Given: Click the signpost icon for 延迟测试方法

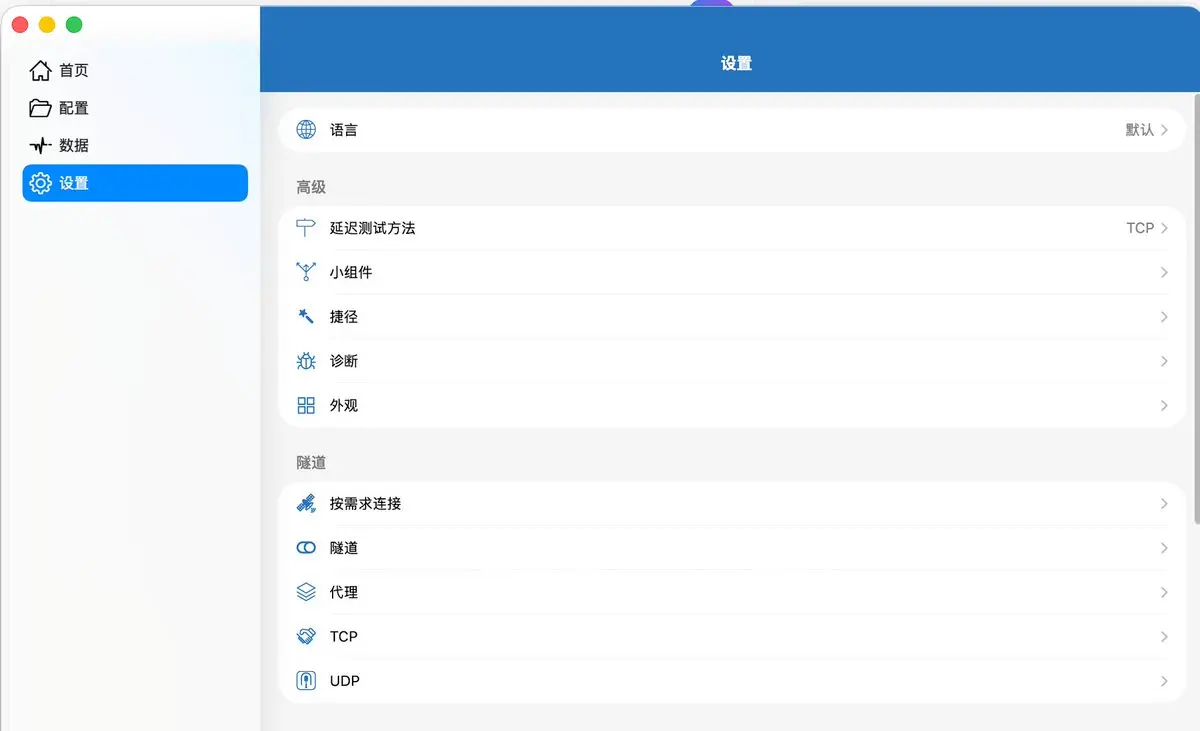Looking at the screenshot, I should point(307,228).
